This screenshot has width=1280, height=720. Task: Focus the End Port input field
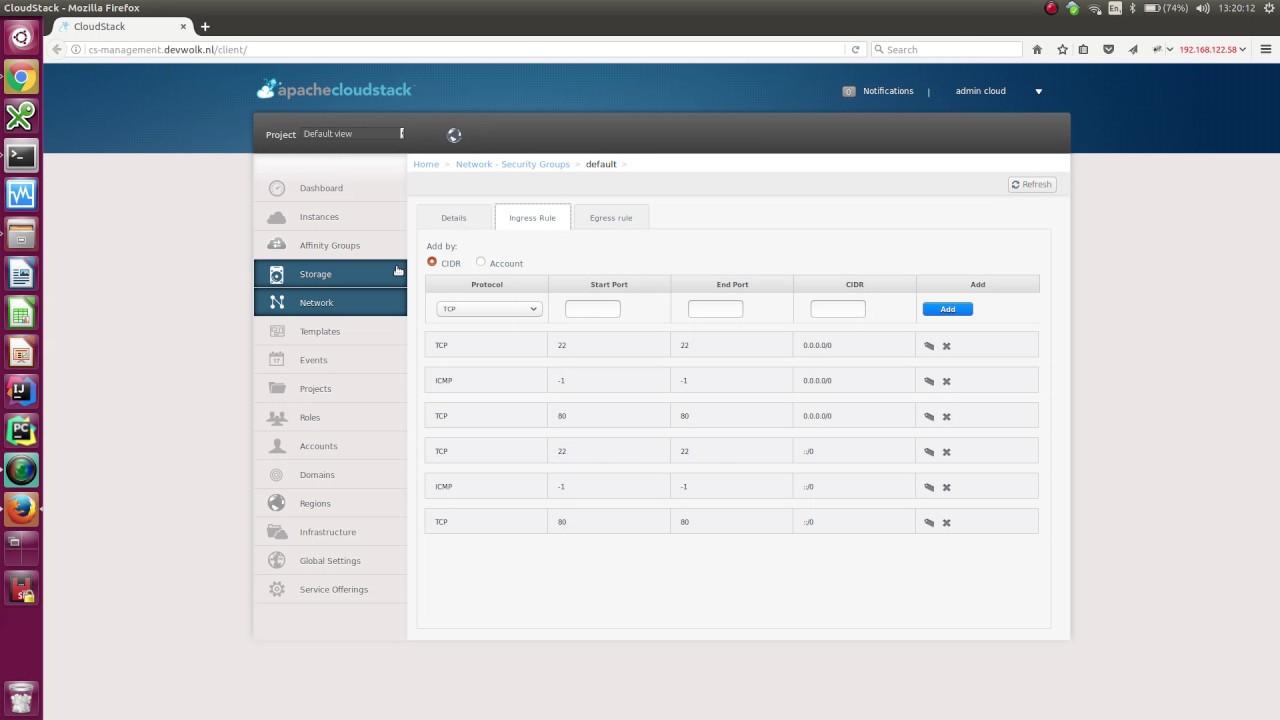pos(715,309)
